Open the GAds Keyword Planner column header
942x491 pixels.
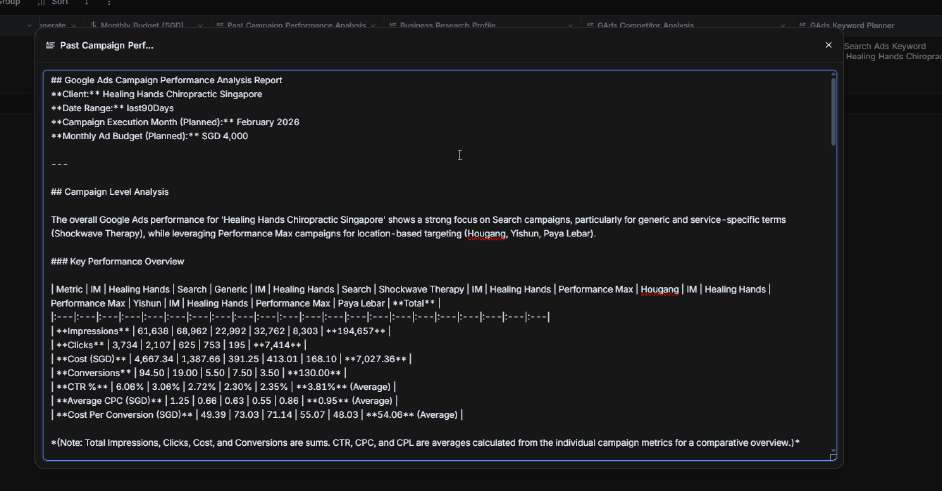(852, 26)
